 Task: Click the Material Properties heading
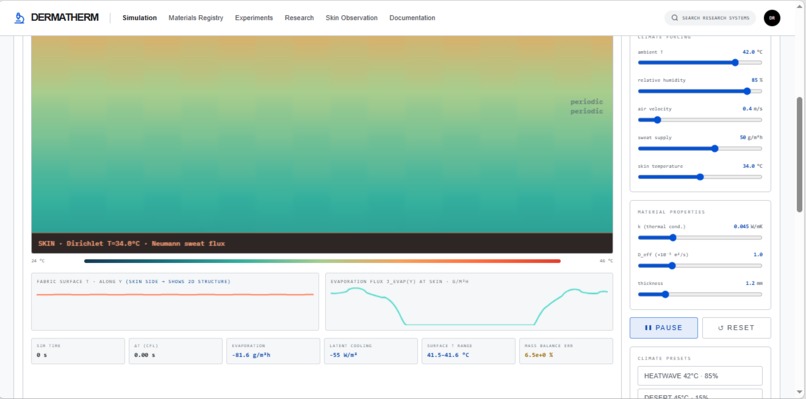(671, 212)
